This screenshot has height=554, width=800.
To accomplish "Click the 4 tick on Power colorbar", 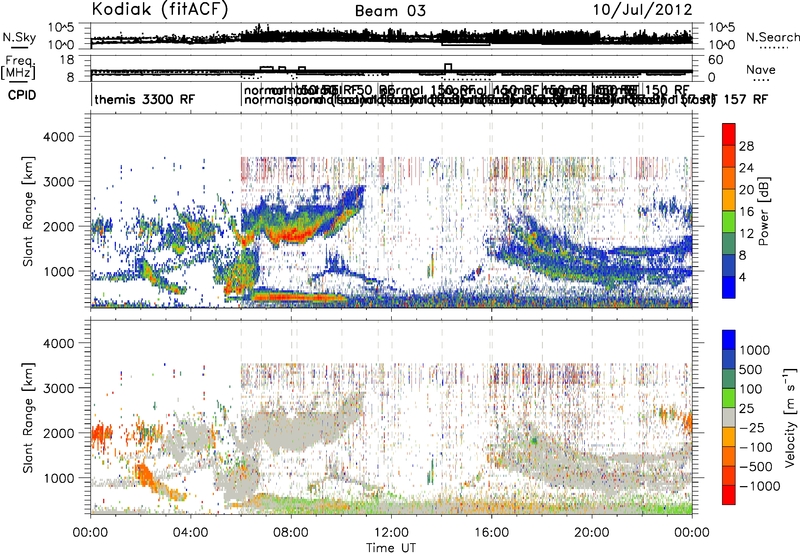I will pos(742,277).
